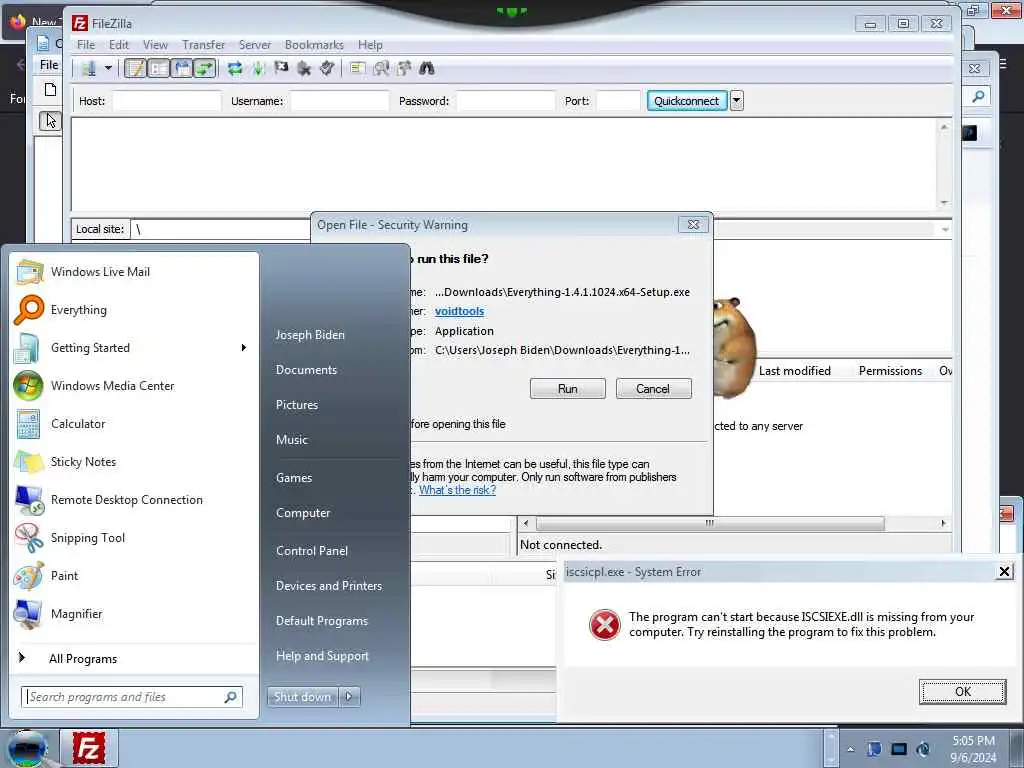
Task: Open Help and Support
Action: click(323, 656)
